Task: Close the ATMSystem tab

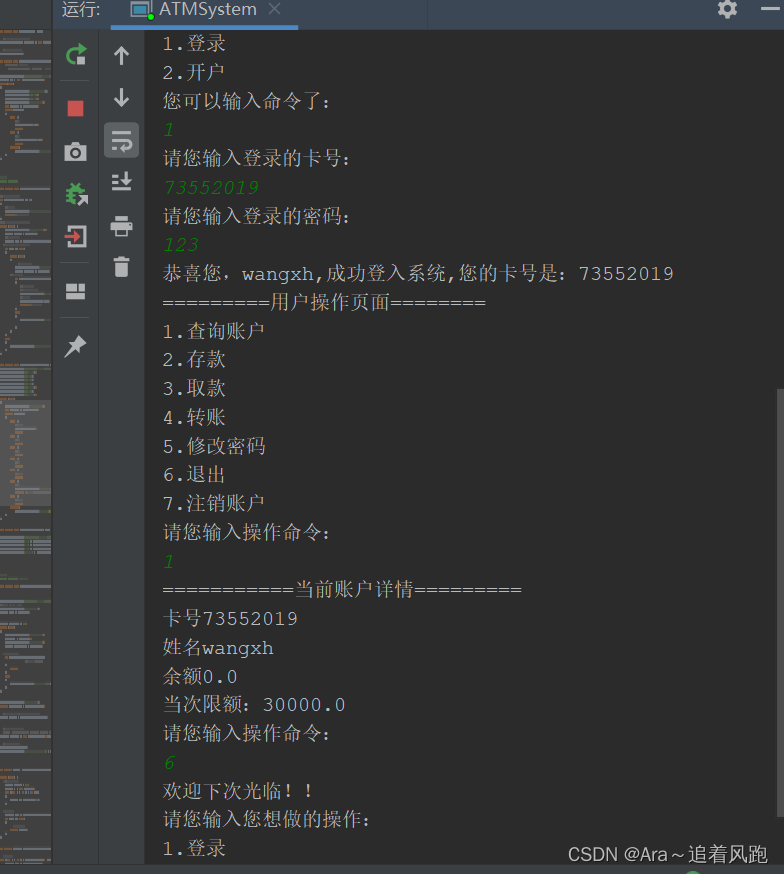Action: coord(274,8)
